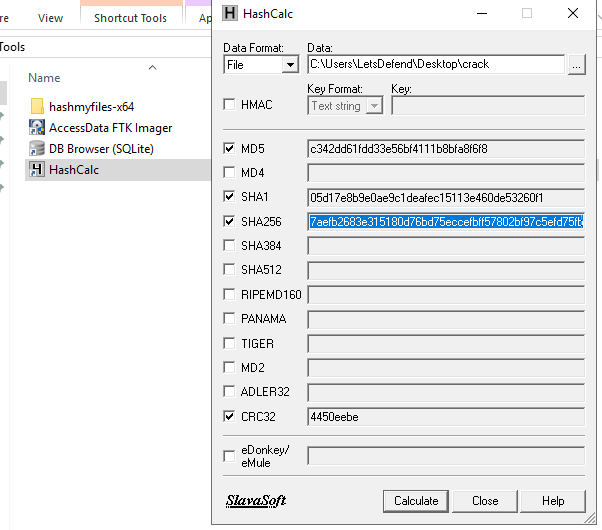Select the AccessData FTK Imager shortcut icon
The image size is (602, 530).
[37, 128]
